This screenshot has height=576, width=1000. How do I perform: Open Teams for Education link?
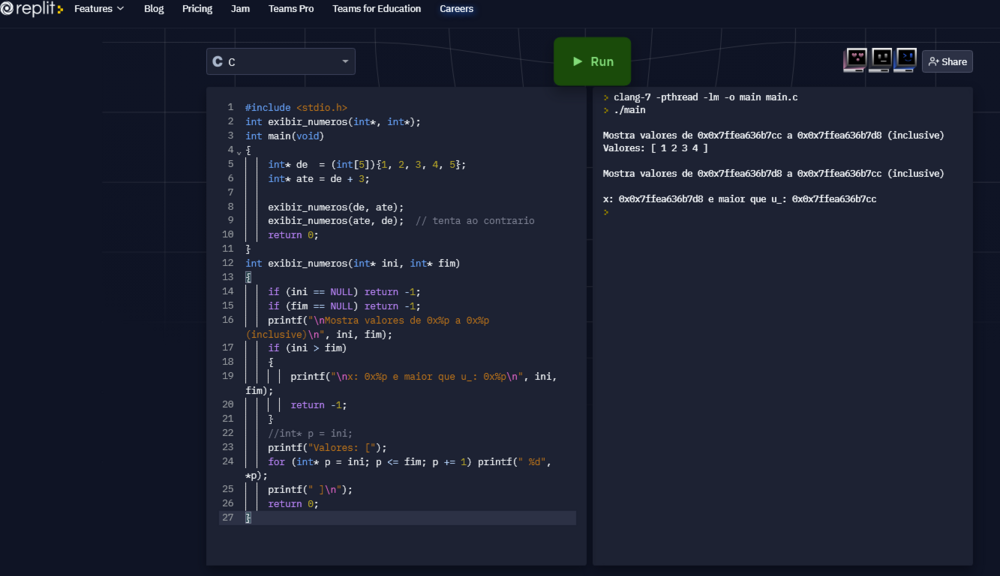click(x=377, y=9)
